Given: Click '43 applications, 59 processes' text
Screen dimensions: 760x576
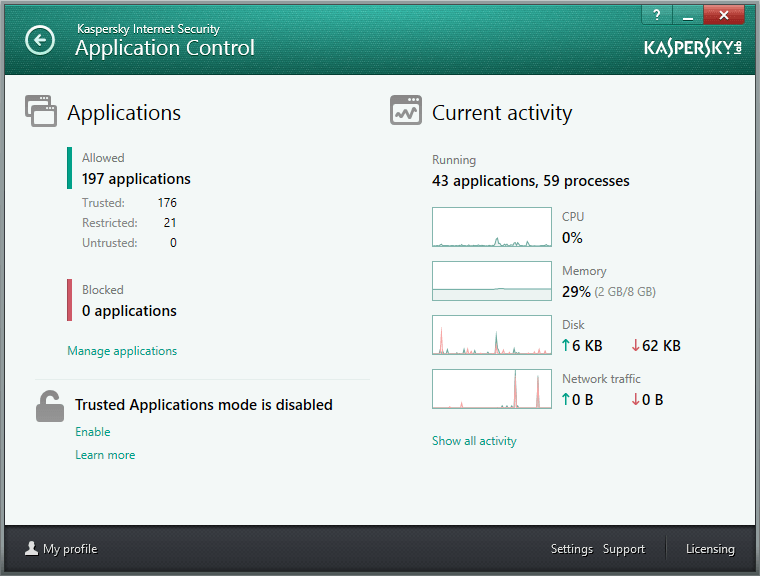Looking at the screenshot, I should tap(531, 181).
